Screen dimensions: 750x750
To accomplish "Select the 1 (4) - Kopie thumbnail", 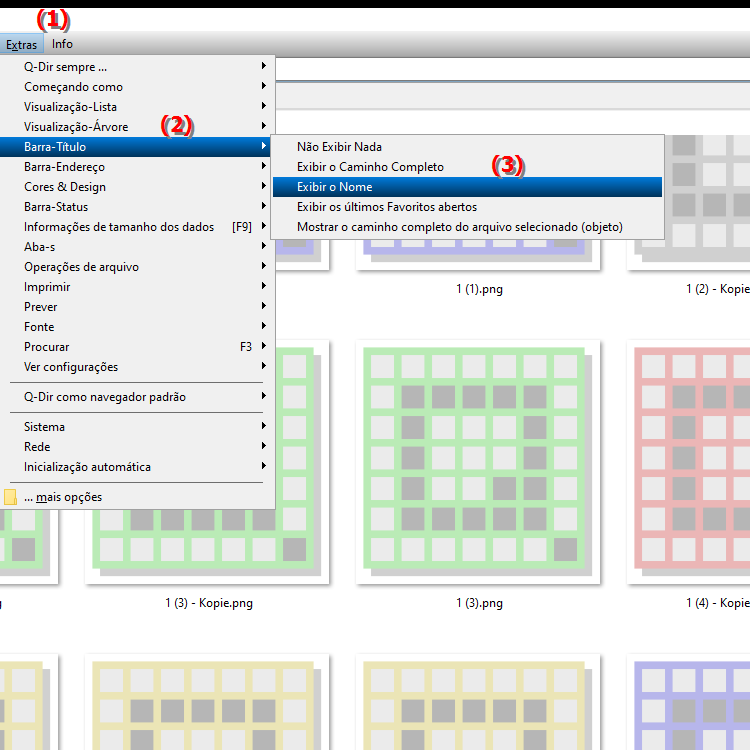I will click(689, 462).
